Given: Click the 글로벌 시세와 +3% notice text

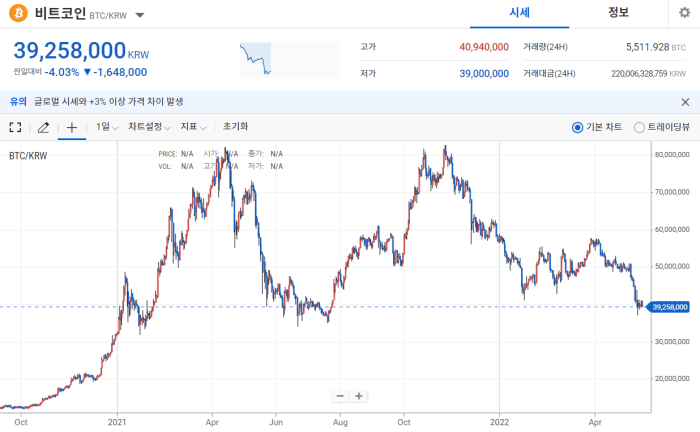Looking at the screenshot, I should 108,102.
